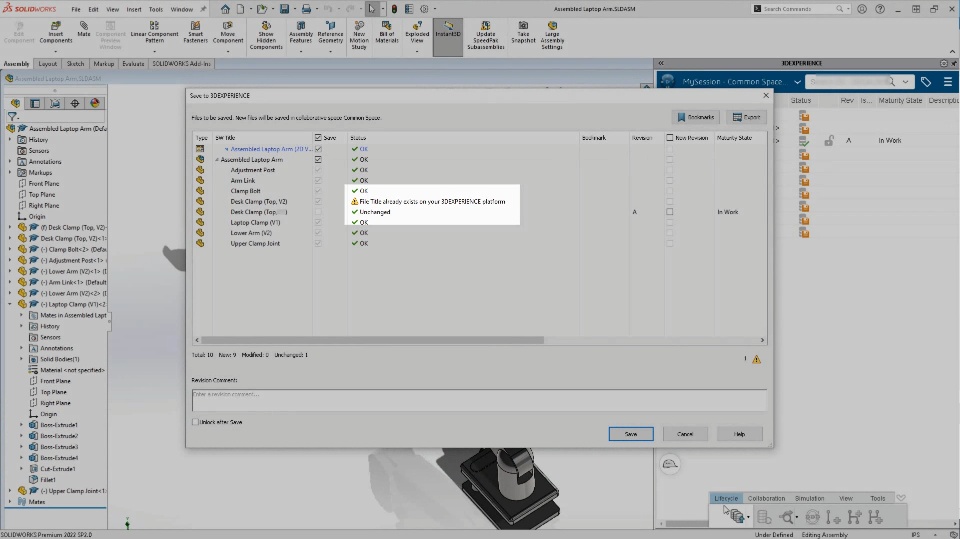The width and height of the screenshot is (960, 539).
Task: Click the Home icon in the title bar
Action: (x=225, y=9)
